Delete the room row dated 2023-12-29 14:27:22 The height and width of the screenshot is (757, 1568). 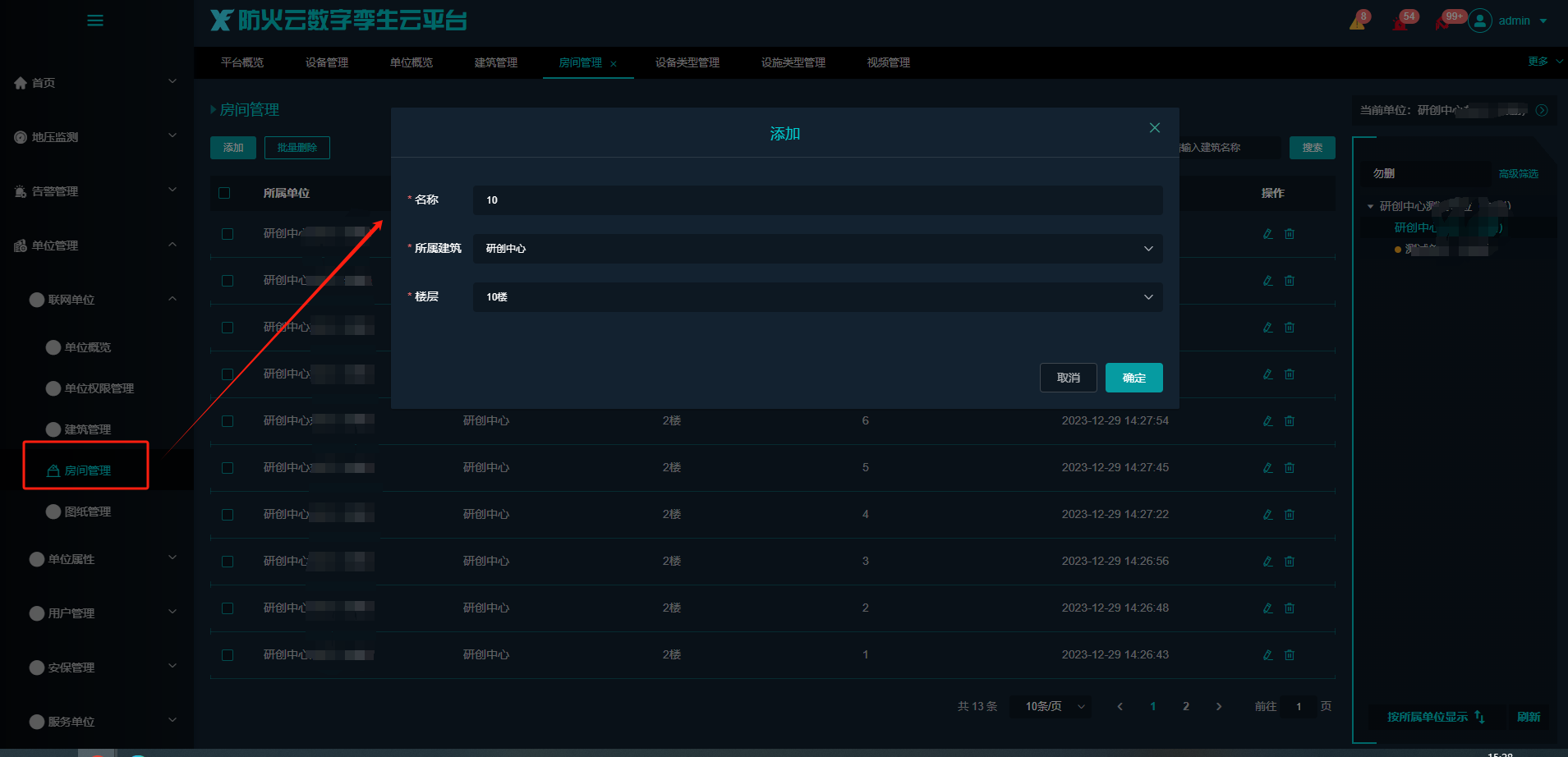pos(1290,515)
